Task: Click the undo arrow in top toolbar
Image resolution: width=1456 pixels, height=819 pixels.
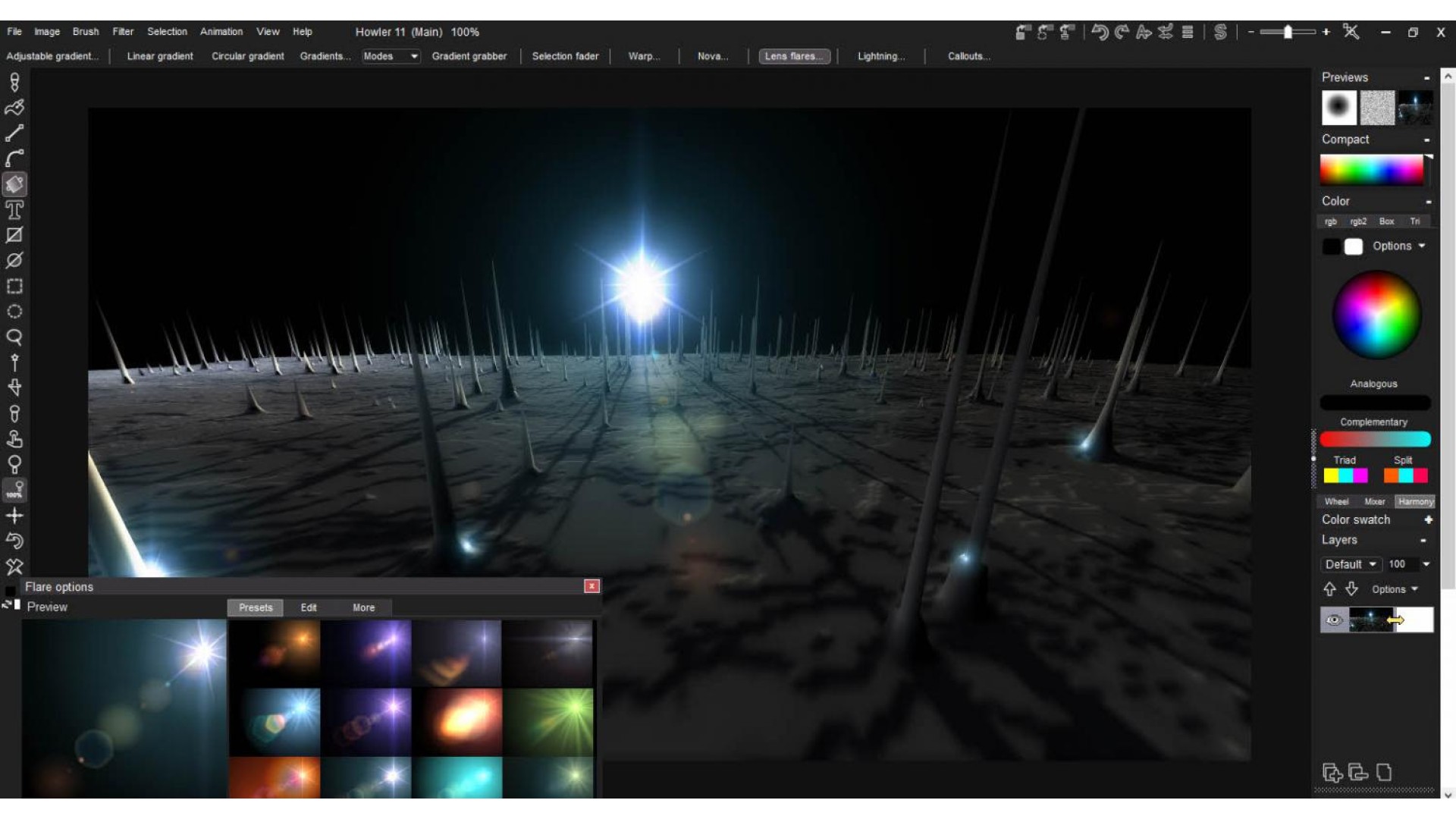Action: click(x=1100, y=32)
